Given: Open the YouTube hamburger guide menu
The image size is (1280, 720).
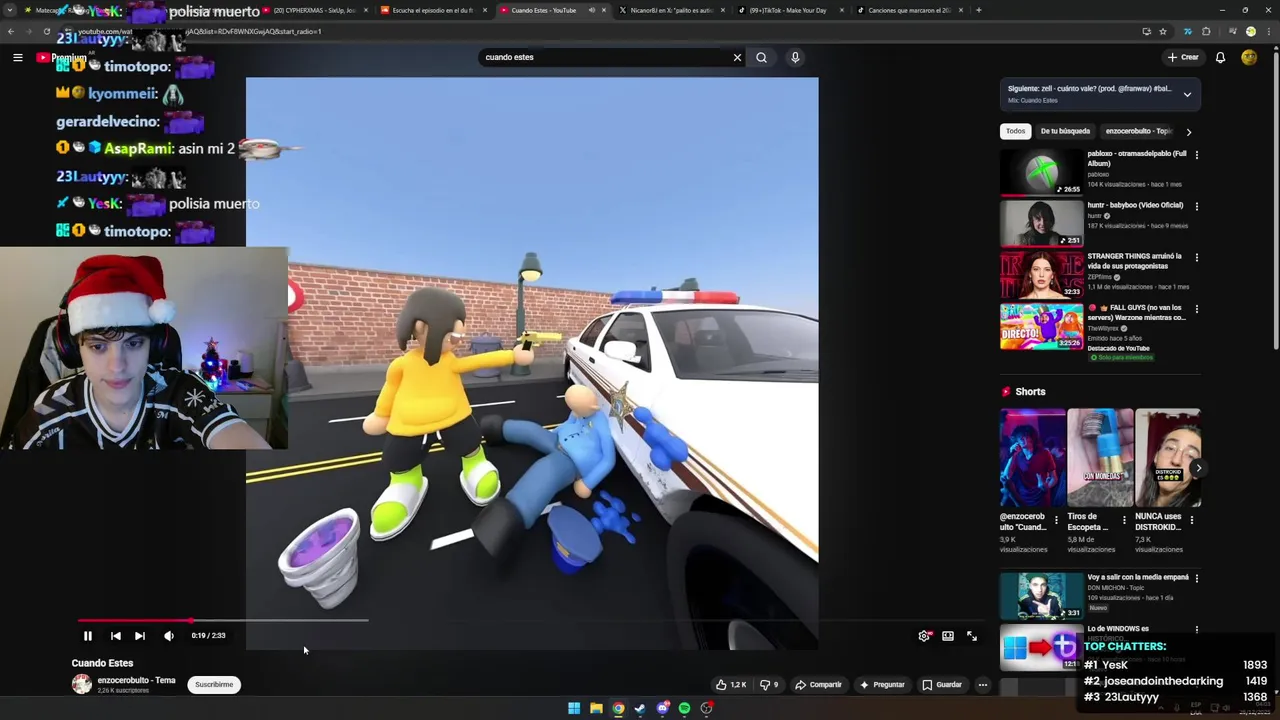Looking at the screenshot, I should [x=17, y=58].
